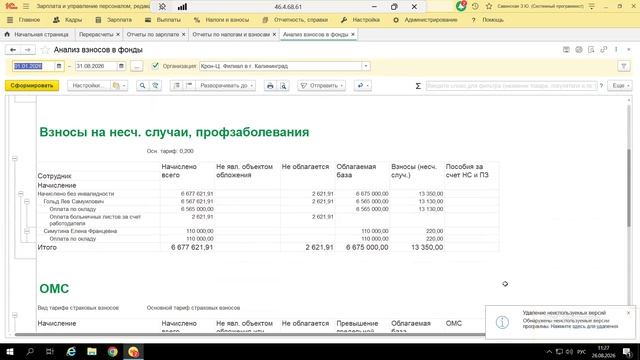
Task: Click the collapse all groups icon
Action: coord(189,86)
